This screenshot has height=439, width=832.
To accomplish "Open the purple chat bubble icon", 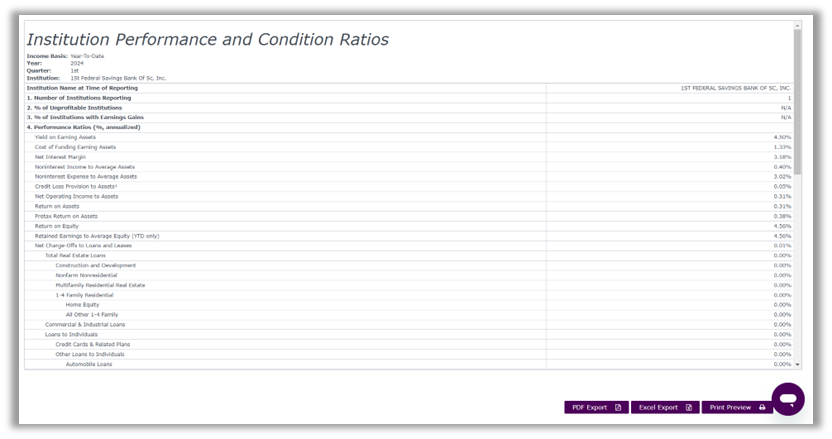I will pos(788,399).
